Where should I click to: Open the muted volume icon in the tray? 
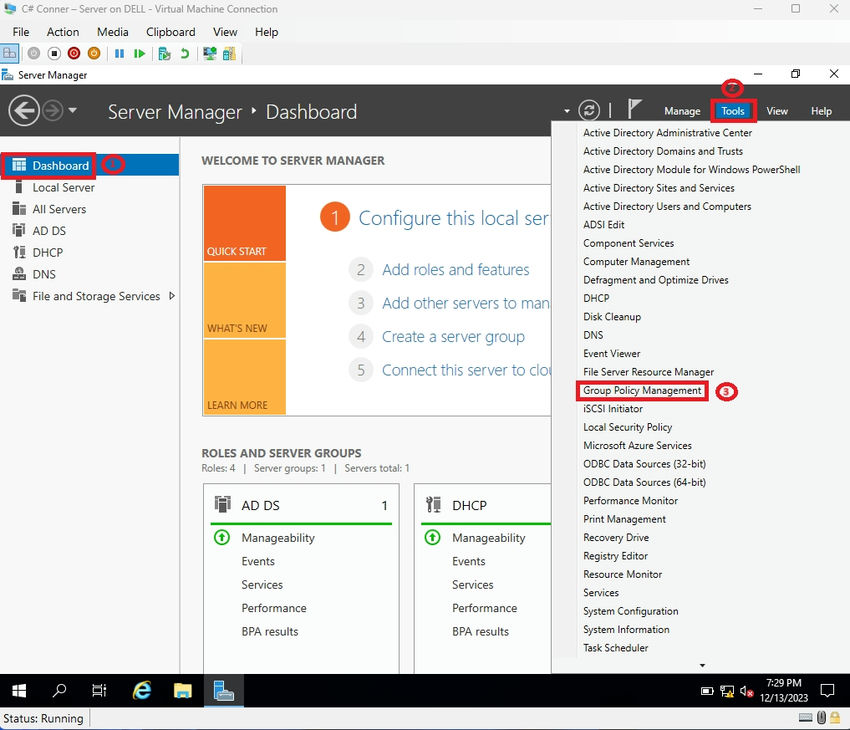point(744,690)
